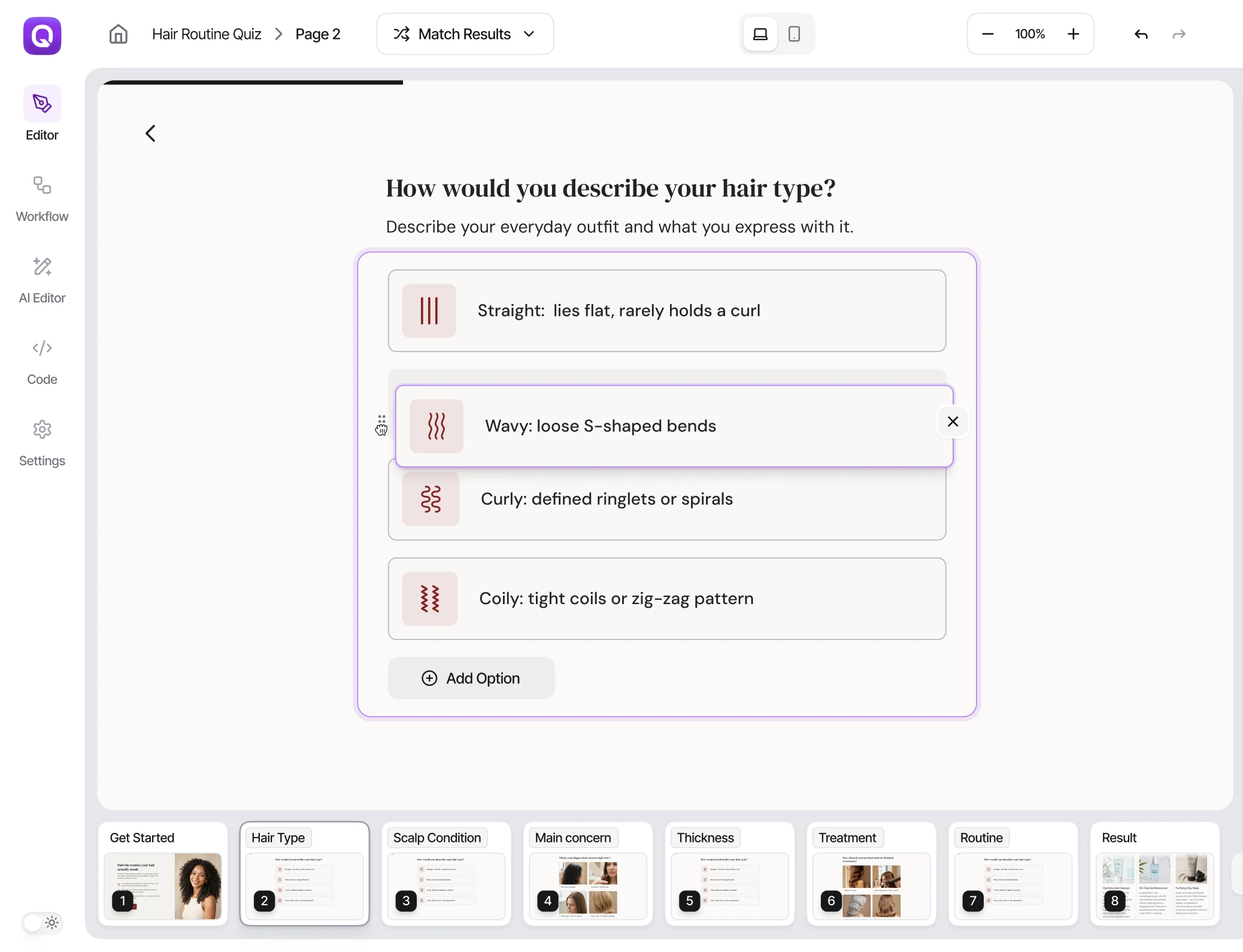The width and height of the screenshot is (1243, 952).
Task: Edit the question title about hair type
Action: [x=610, y=189]
